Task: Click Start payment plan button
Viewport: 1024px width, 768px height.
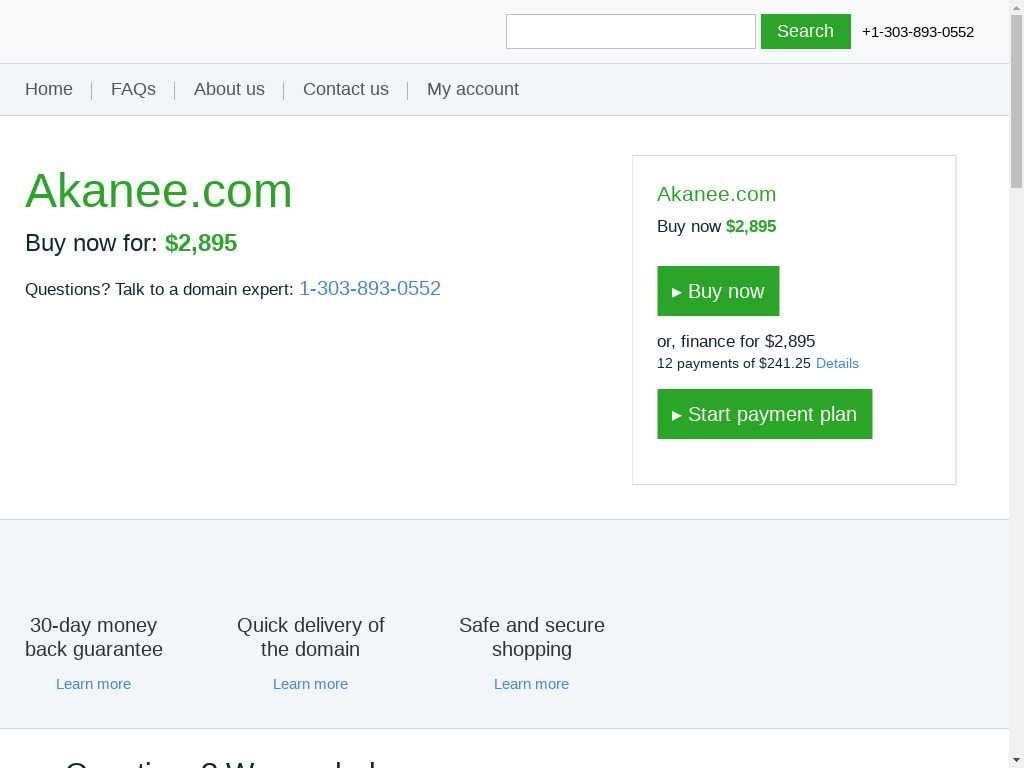Action: click(764, 414)
